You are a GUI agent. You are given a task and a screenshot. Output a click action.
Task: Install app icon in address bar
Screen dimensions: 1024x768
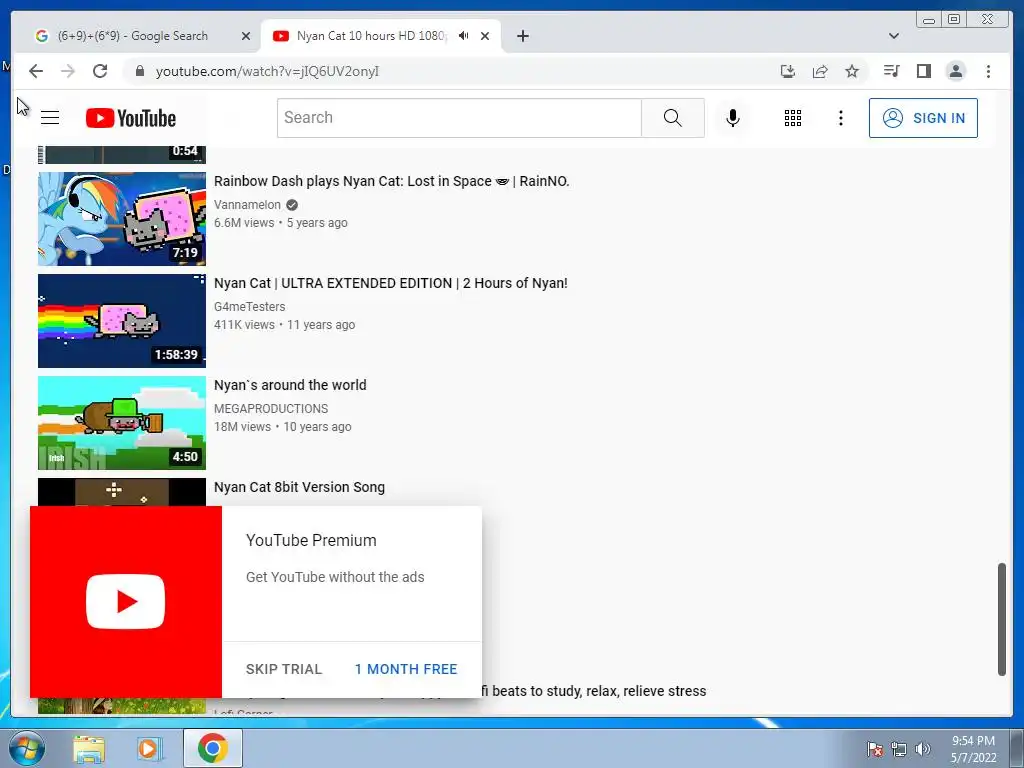[788, 71]
